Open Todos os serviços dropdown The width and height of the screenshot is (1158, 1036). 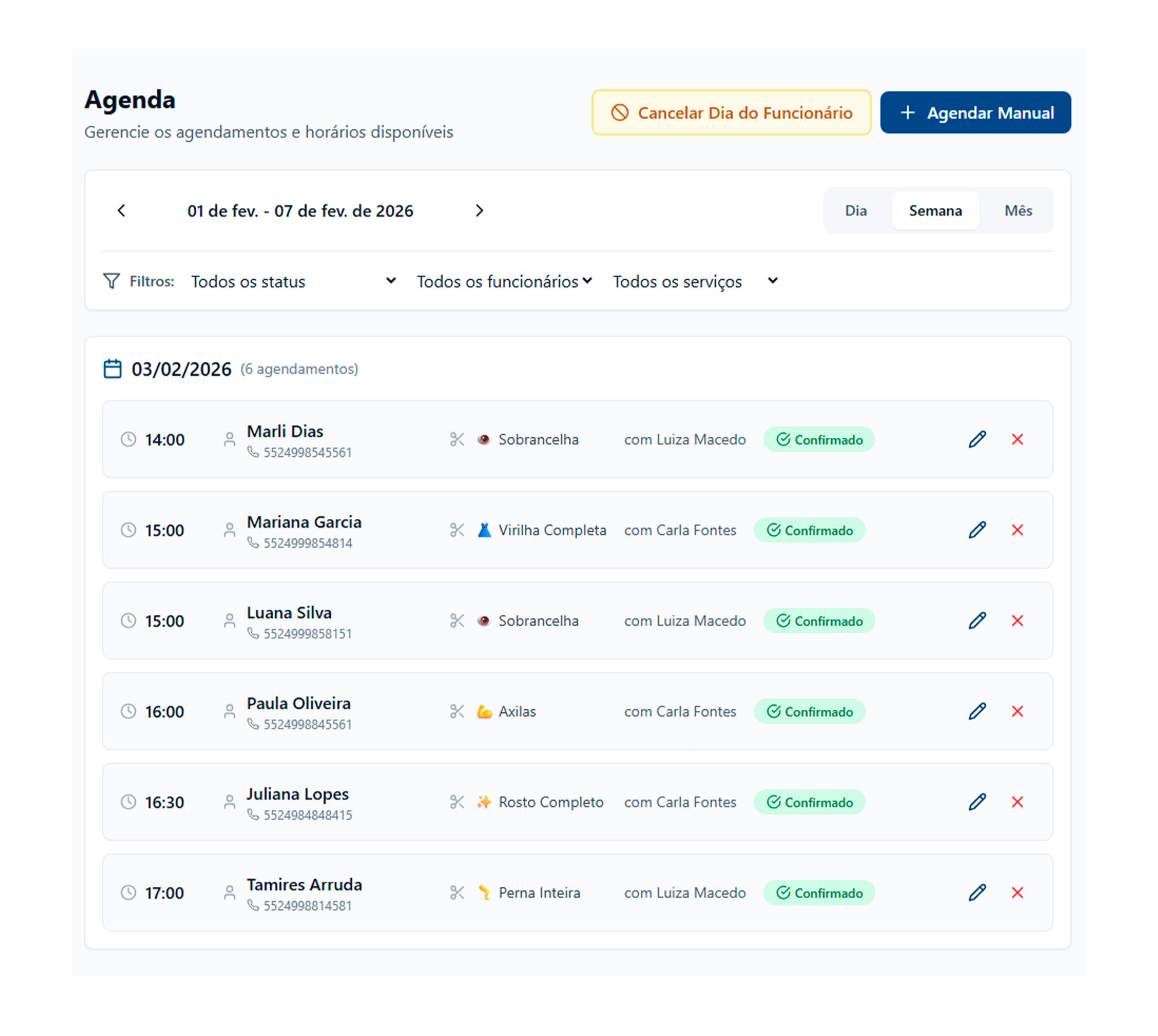pos(694,281)
